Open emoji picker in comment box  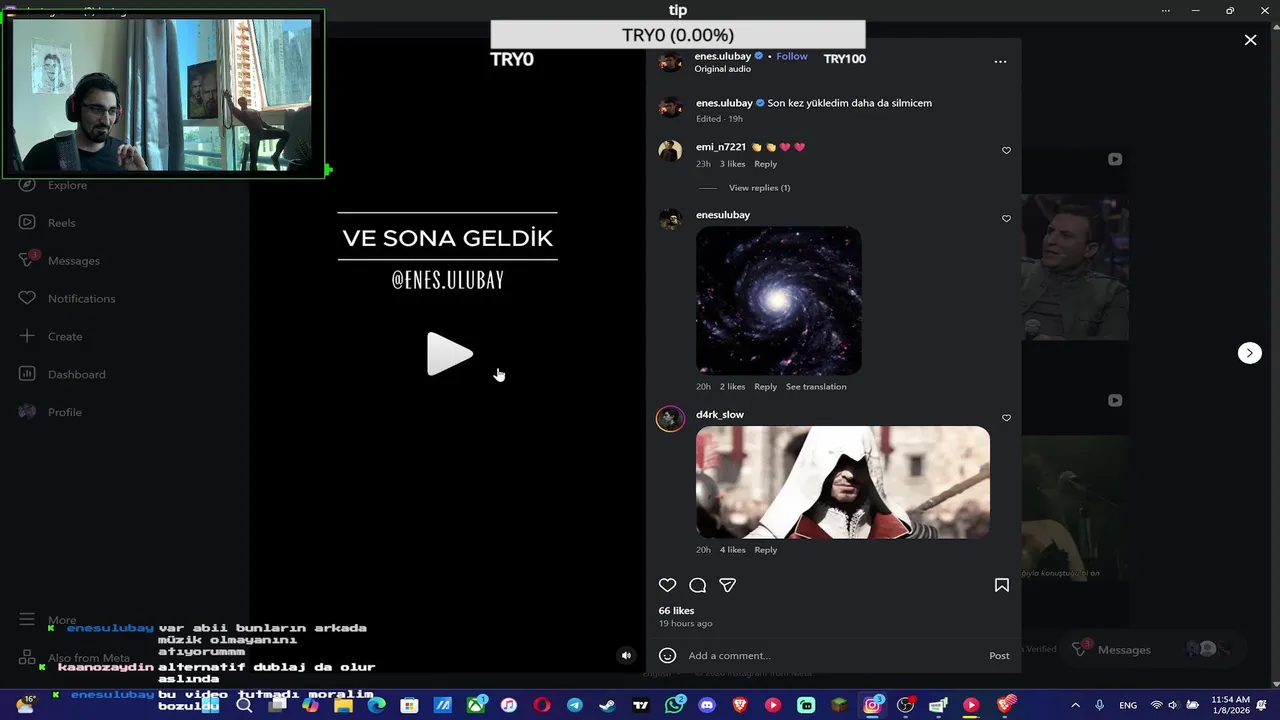point(667,656)
